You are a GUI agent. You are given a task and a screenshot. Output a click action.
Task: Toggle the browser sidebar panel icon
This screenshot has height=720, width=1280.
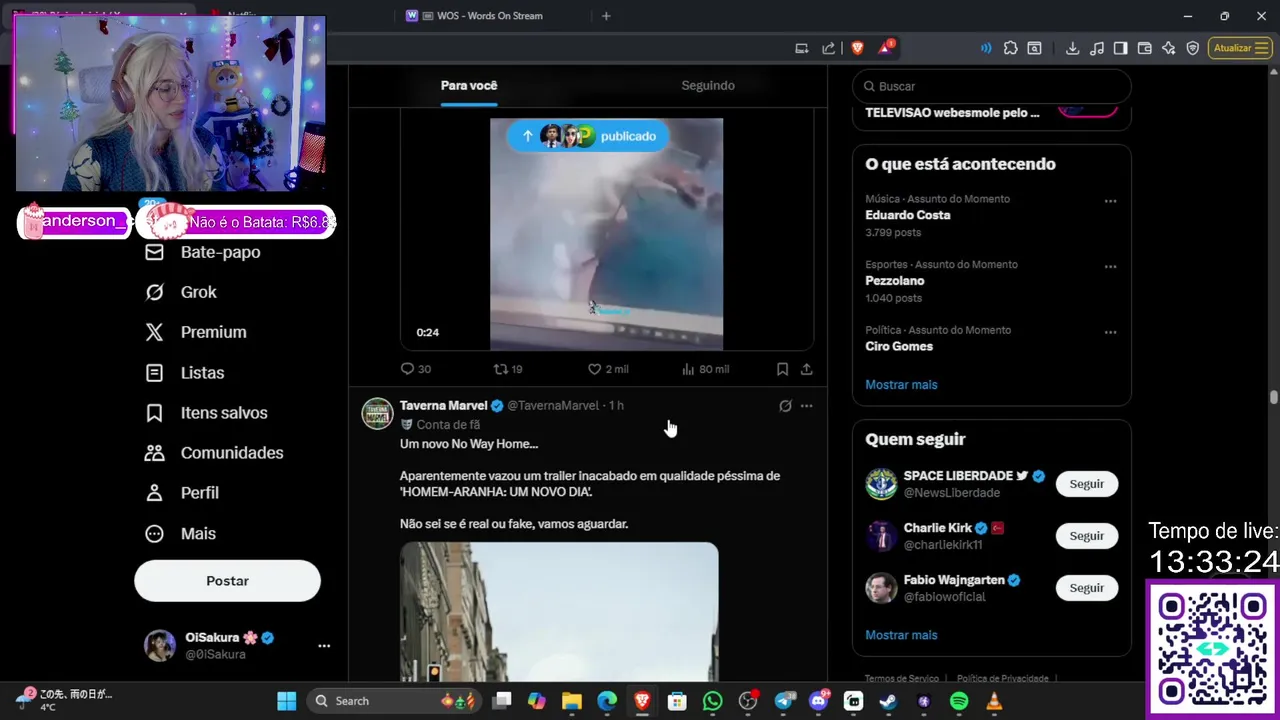pos(1121,48)
